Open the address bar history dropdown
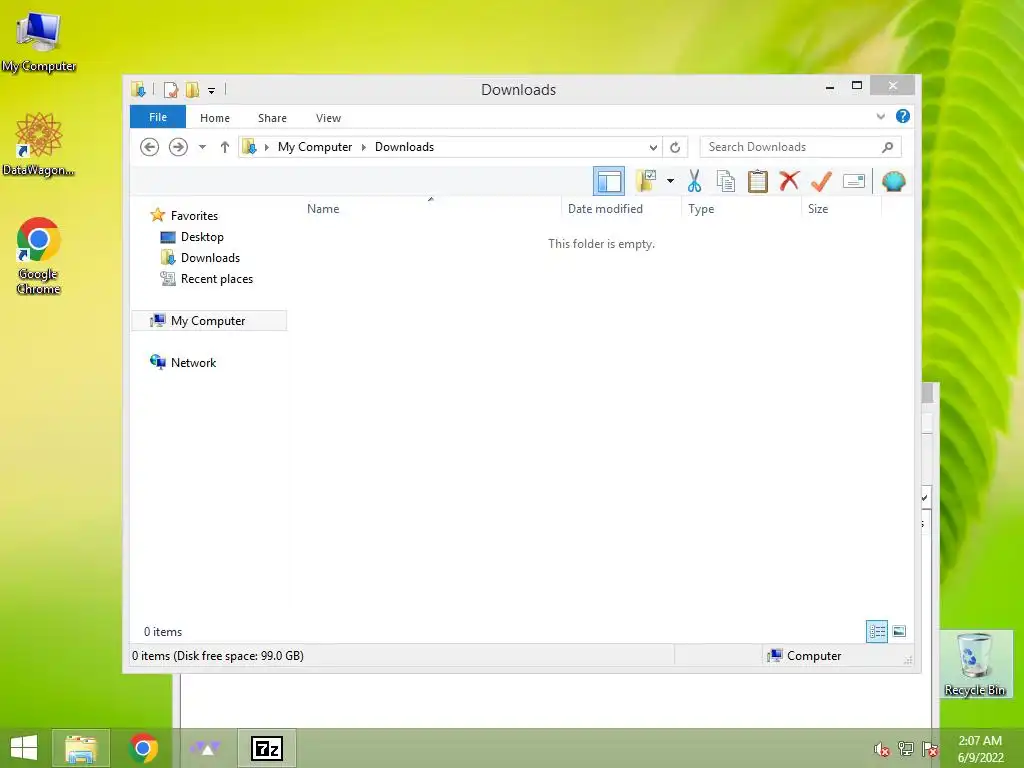The width and height of the screenshot is (1024, 768). pyautogui.click(x=652, y=147)
